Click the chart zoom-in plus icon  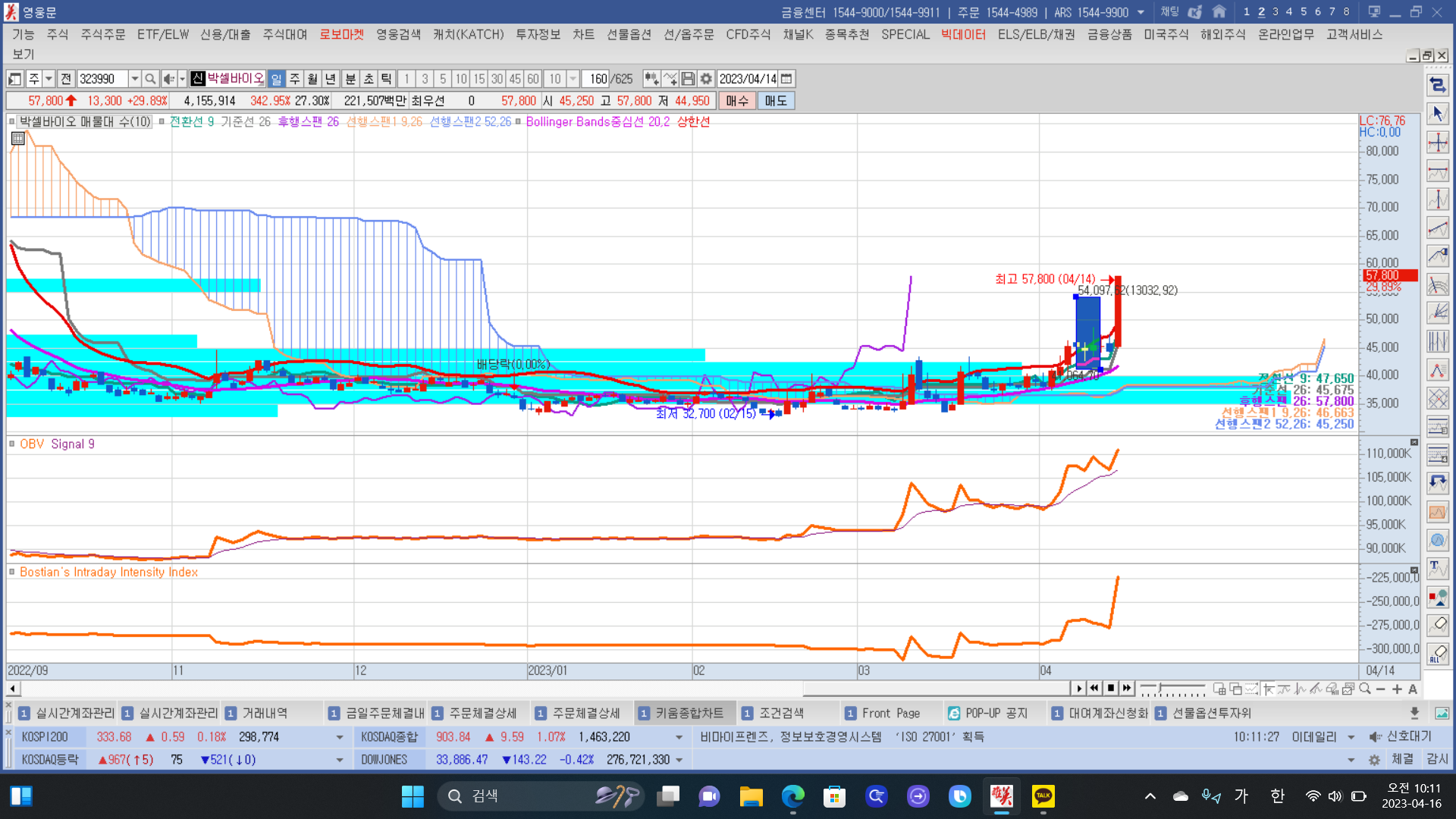(1397, 689)
